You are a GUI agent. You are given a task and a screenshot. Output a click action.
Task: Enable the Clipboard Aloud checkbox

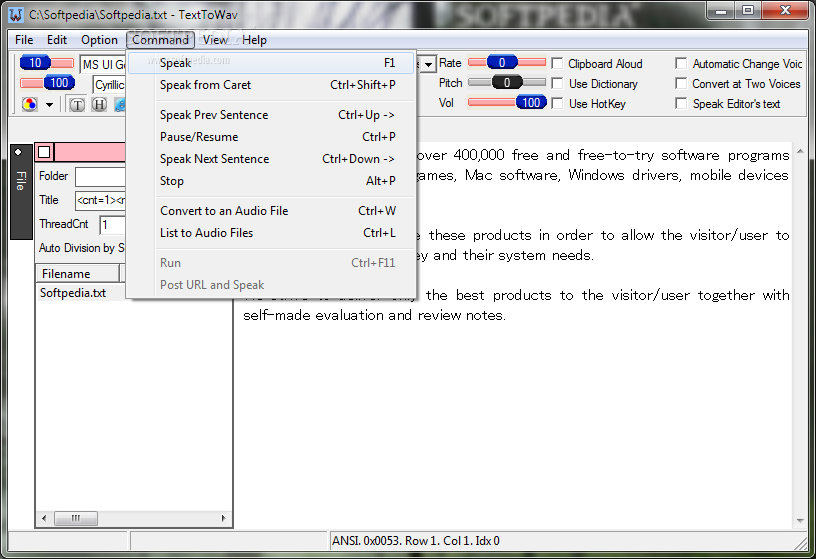tap(557, 63)
